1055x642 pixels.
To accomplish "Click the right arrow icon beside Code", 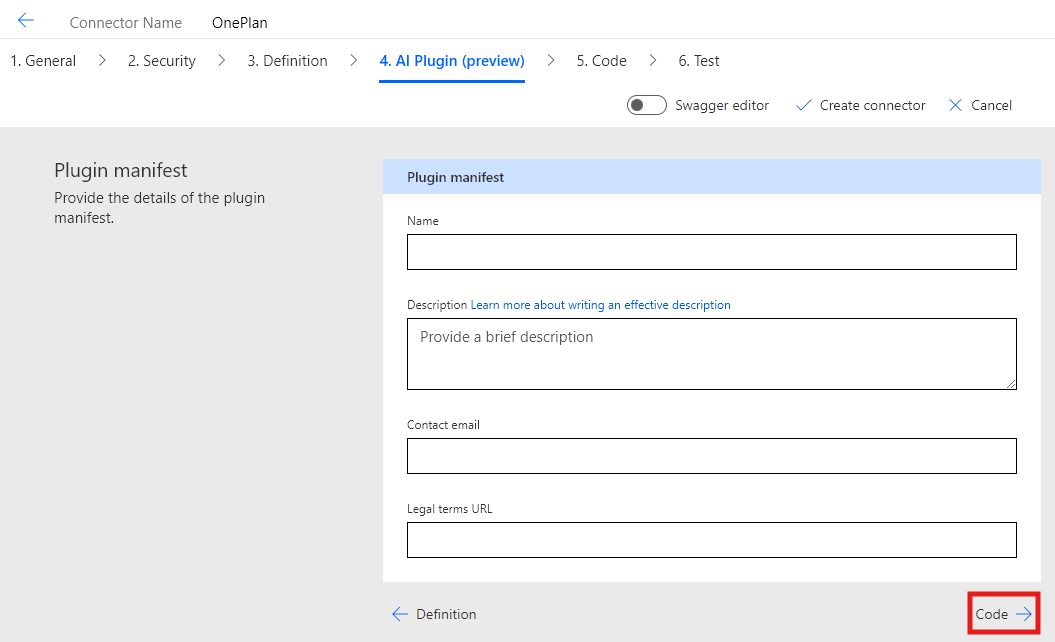I will (x=1024, y=614).
